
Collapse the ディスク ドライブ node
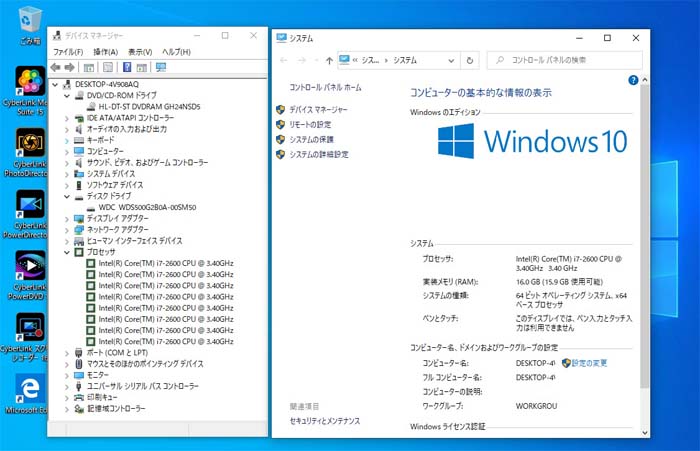click(67, 196)
